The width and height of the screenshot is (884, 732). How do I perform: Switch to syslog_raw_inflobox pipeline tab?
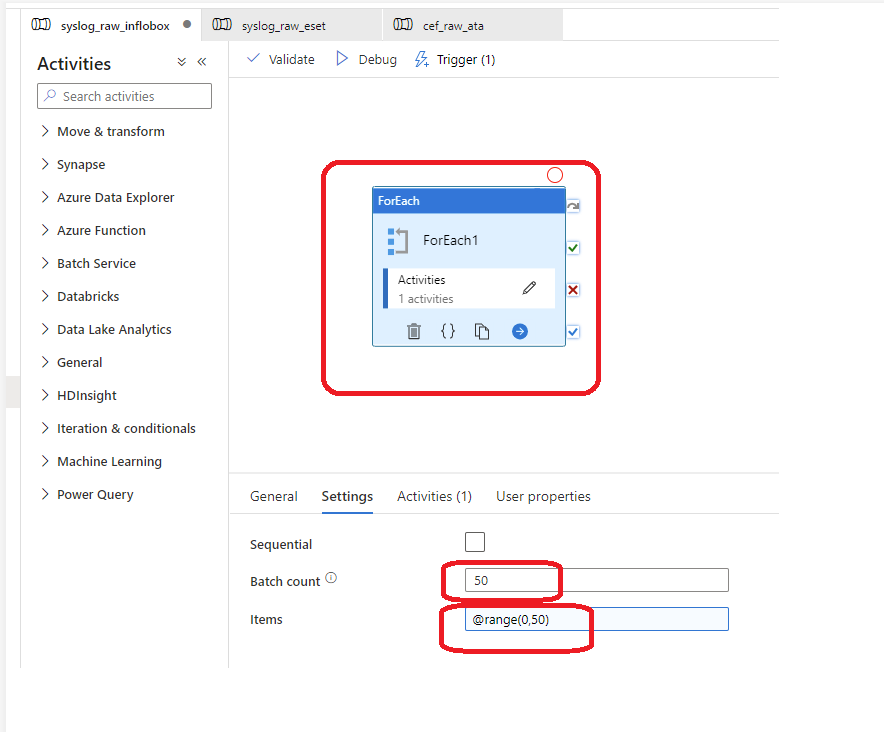111,25
